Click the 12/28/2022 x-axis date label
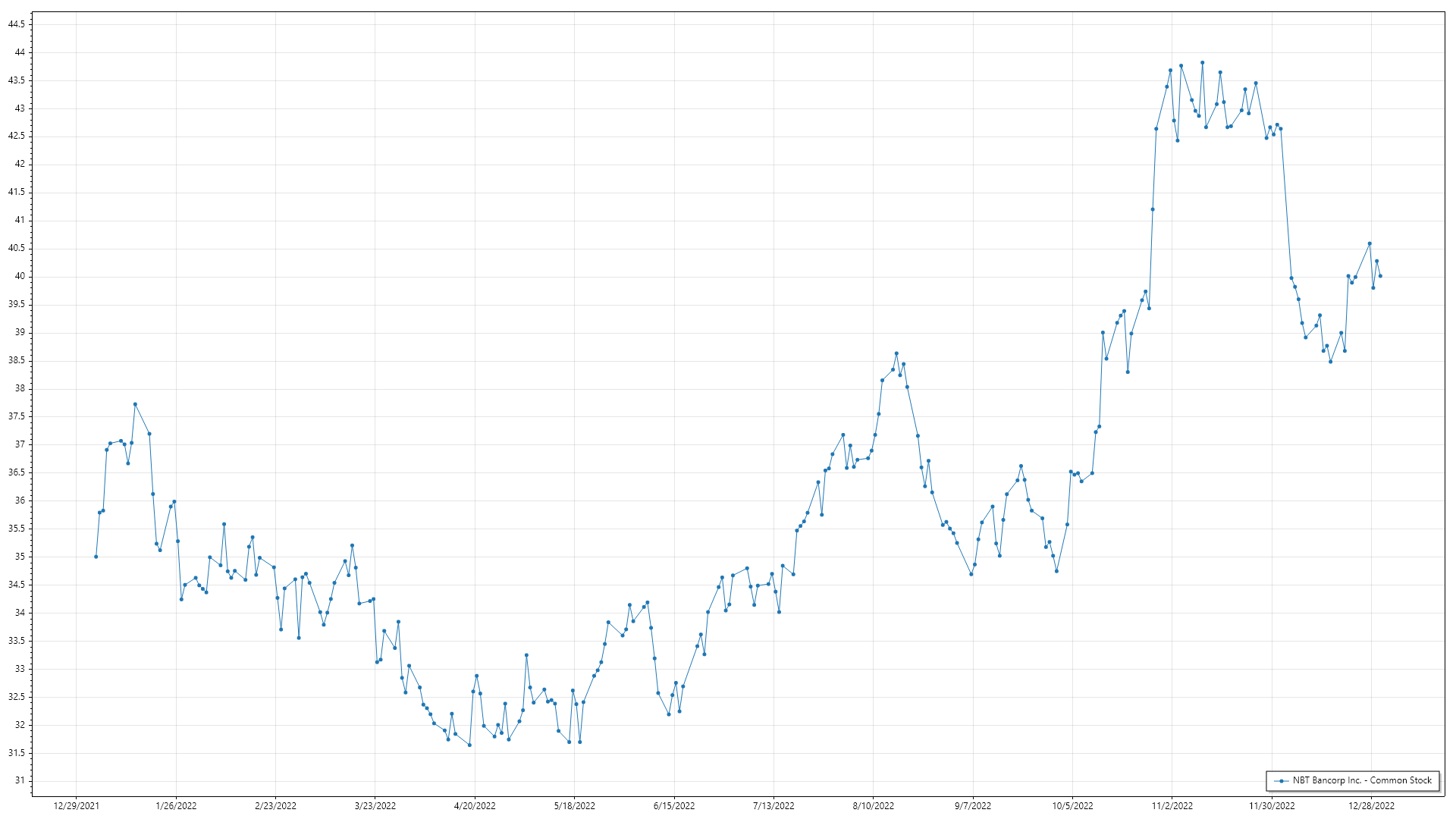This screenshot has width=1456, height=819. tap(1371, 806)
